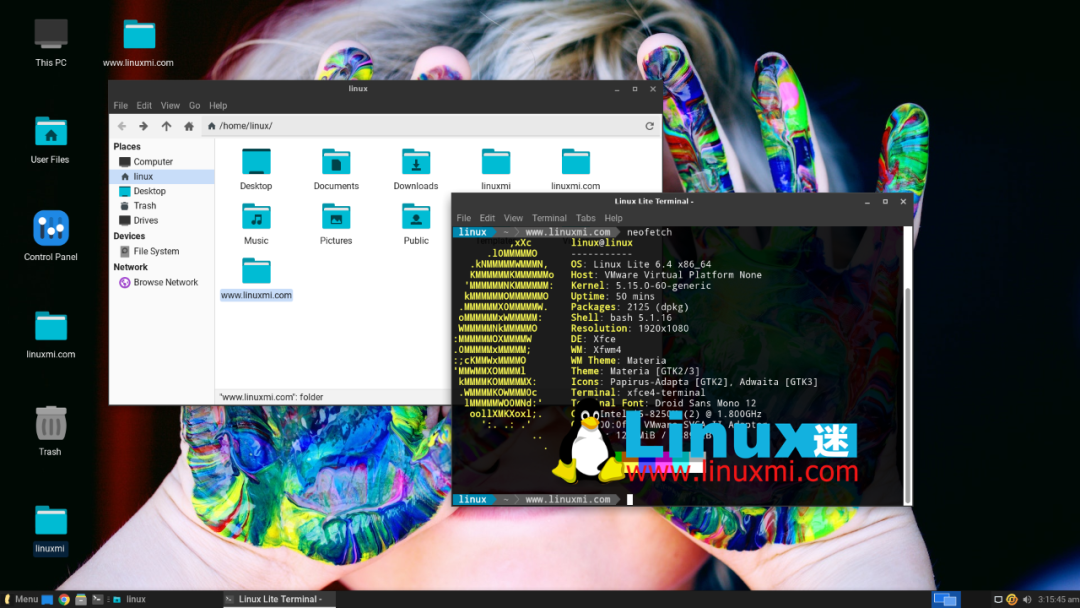Viewport: 1080px width, 608px height.
Task: Open the Documents folder
Action: (336, 169)
